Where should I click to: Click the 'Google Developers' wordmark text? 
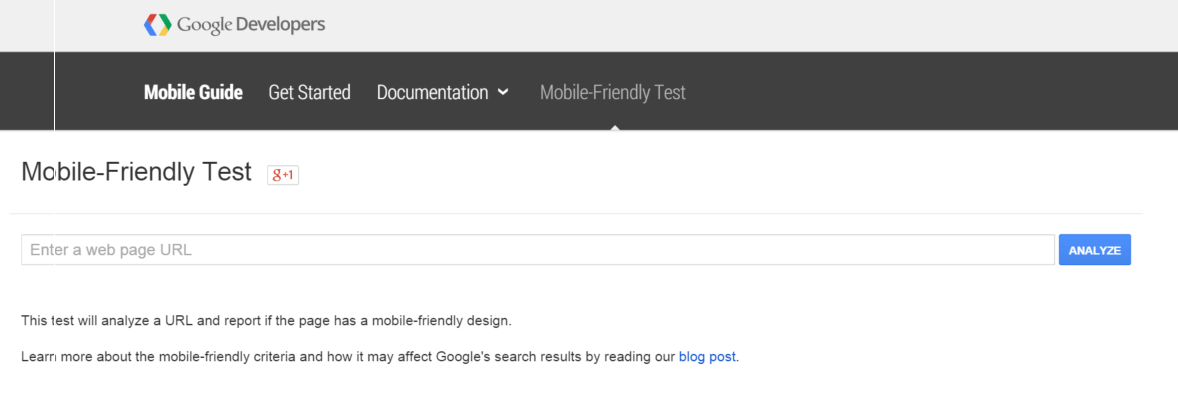coord(250,25)
